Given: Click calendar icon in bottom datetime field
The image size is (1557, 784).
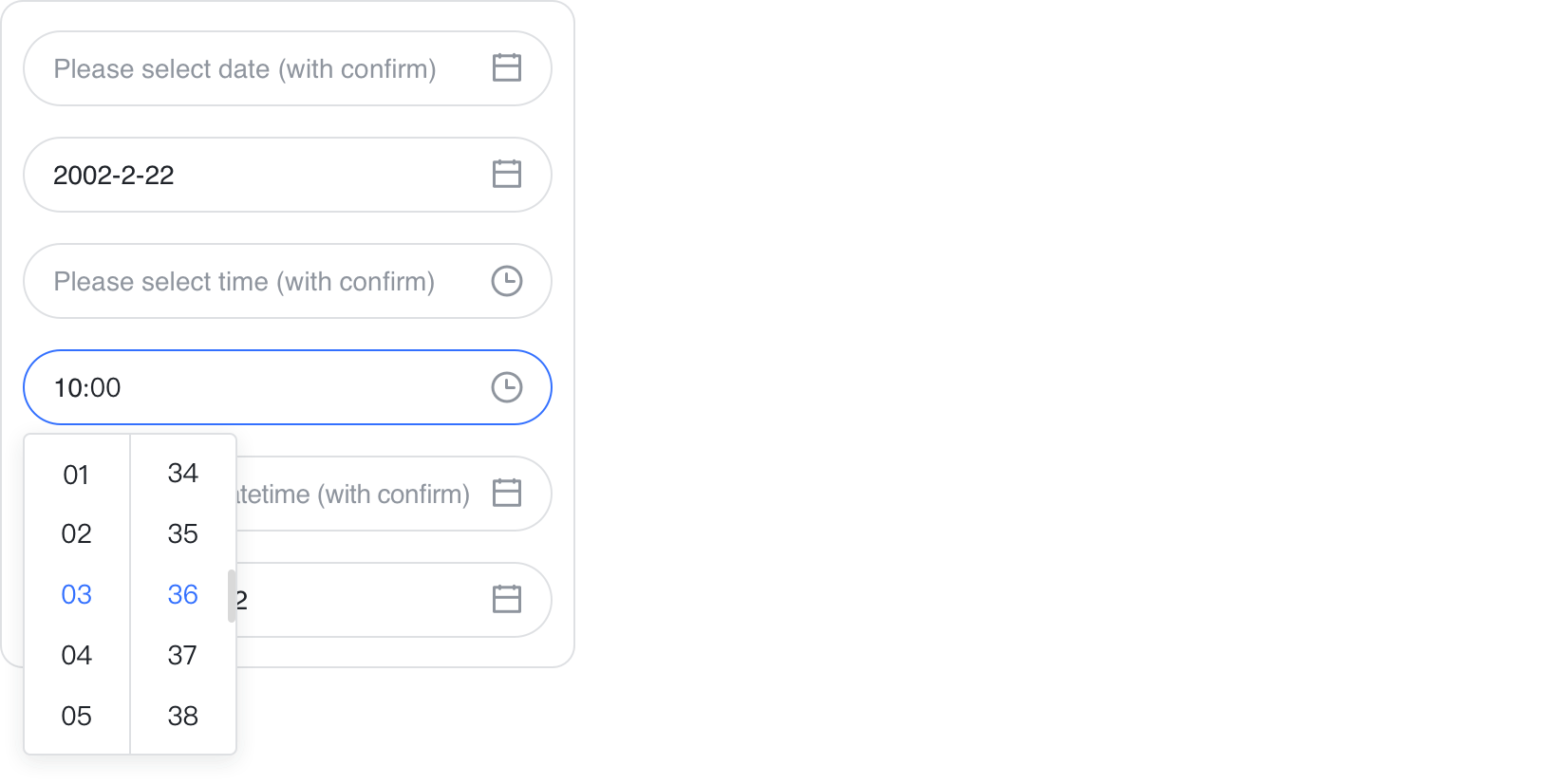Looking at the screenshot, I should 507,600.
